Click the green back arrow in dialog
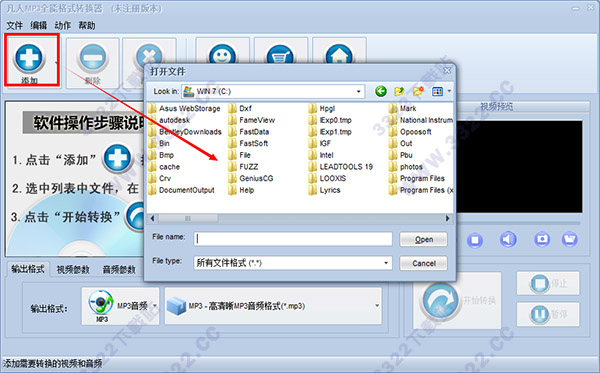 (x=380, y=91)
